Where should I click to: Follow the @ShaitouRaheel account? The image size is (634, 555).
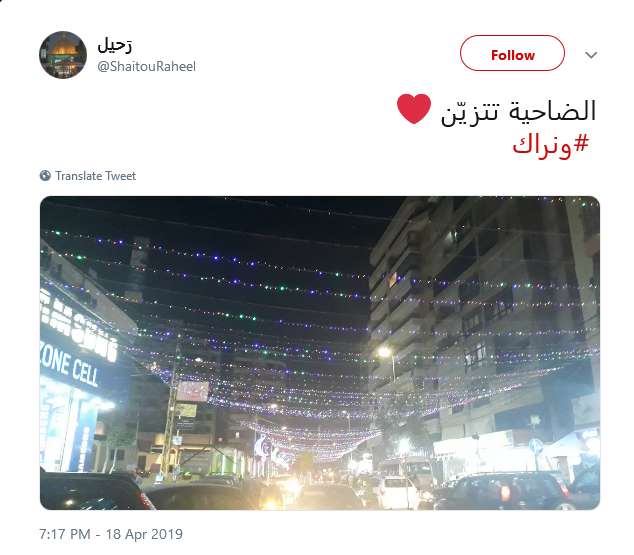click(x=512, y=53)
